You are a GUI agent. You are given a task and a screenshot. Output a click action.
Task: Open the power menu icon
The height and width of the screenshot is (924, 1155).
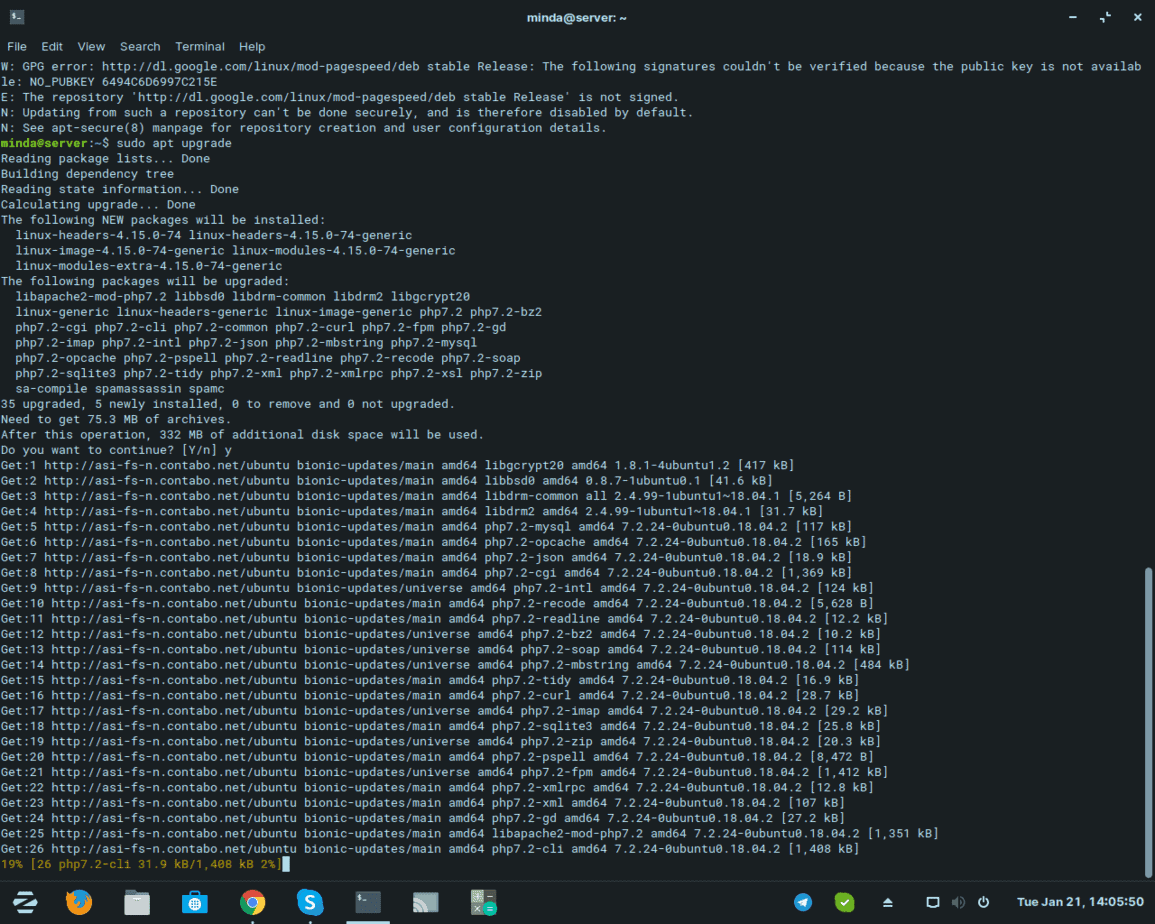click(x=983, y=903)
